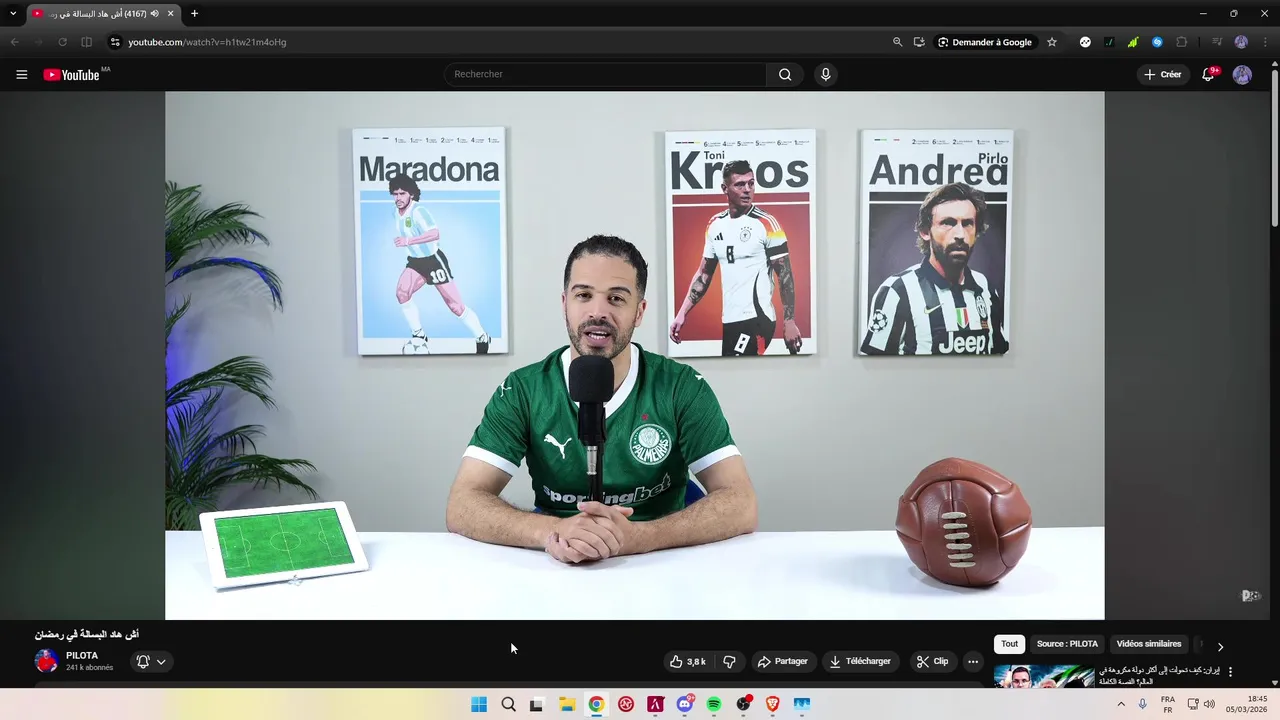1280x720 pixels.
Task: Go to the YouTube home logo
Action: click(72, 74)
